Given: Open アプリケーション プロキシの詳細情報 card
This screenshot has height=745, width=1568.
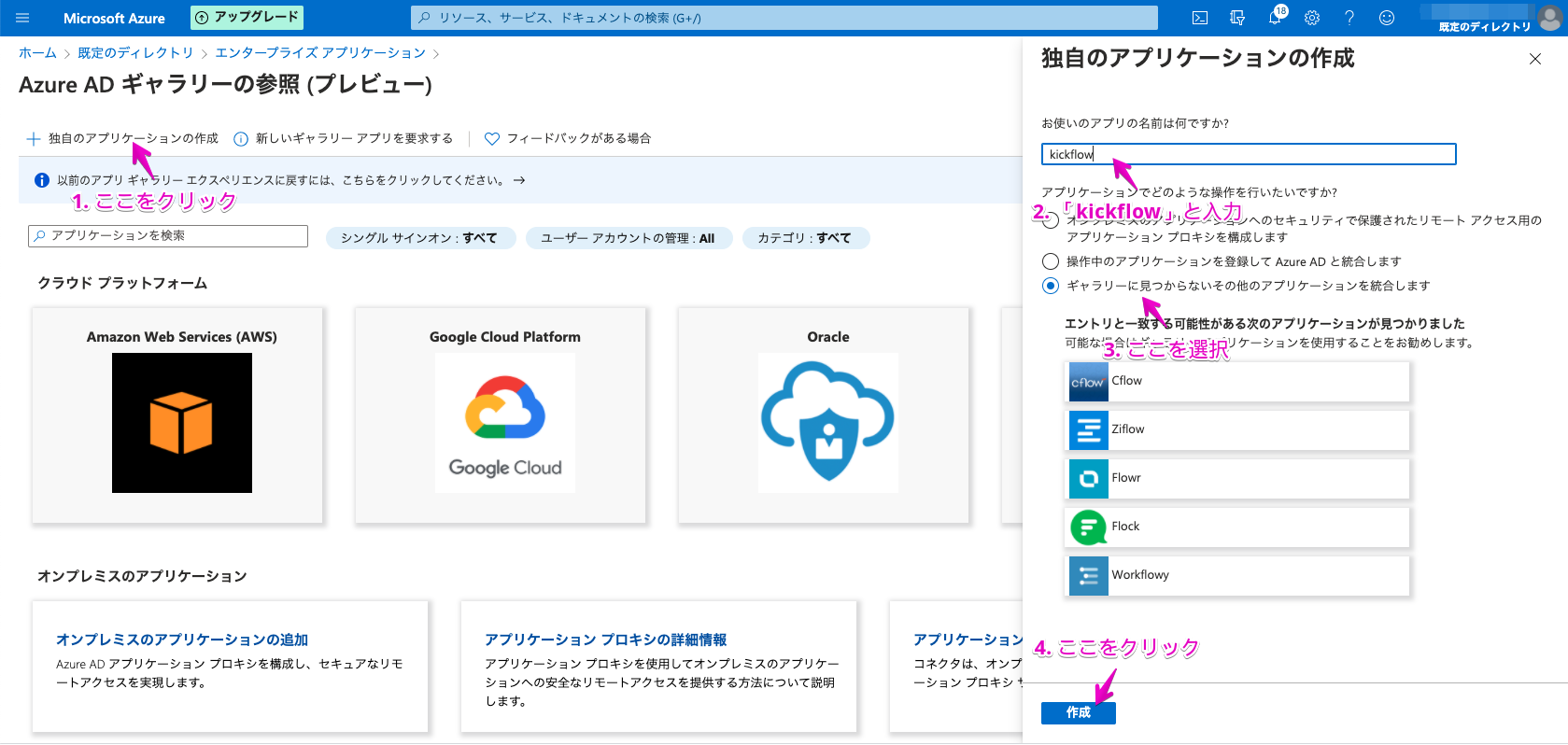Looking at the screenshot, I should click(x=658, y=666).
